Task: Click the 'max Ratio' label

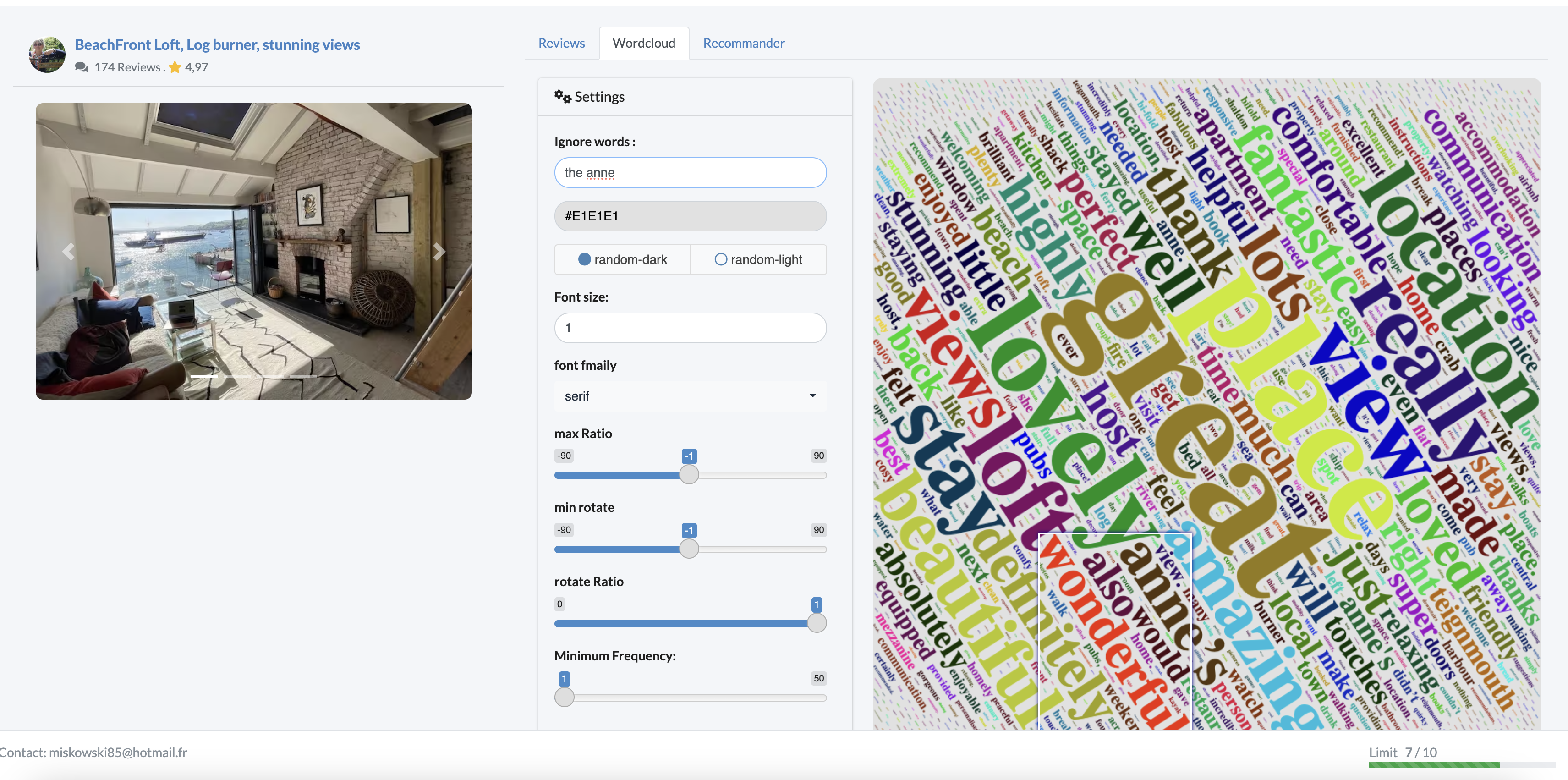Action: point(583,434)
